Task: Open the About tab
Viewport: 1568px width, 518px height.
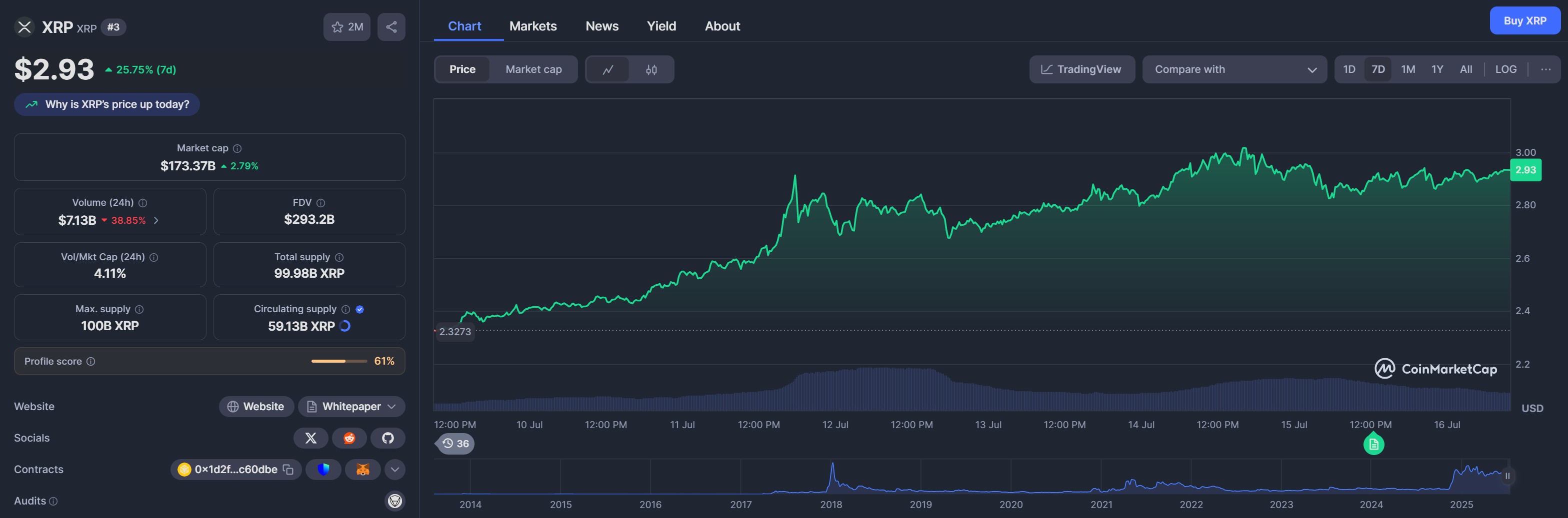Action: [722, 26]
